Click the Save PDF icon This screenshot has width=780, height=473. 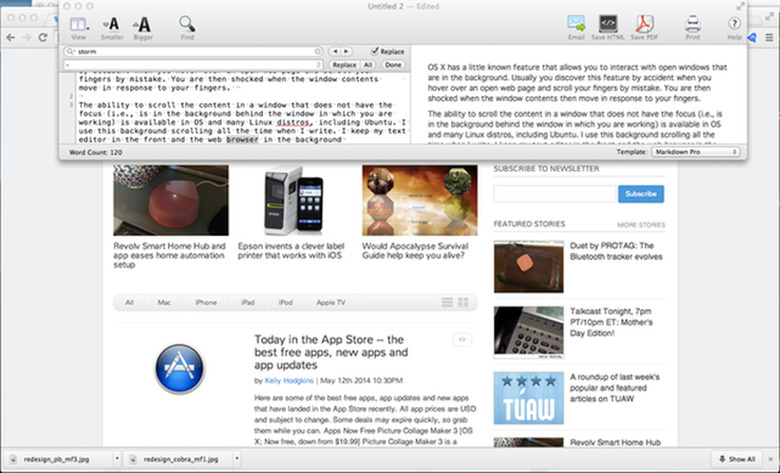[646, 24]
